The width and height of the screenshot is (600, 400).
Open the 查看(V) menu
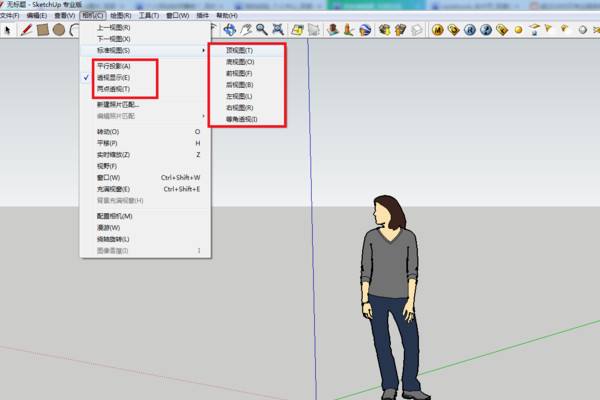tap(64, 15)
